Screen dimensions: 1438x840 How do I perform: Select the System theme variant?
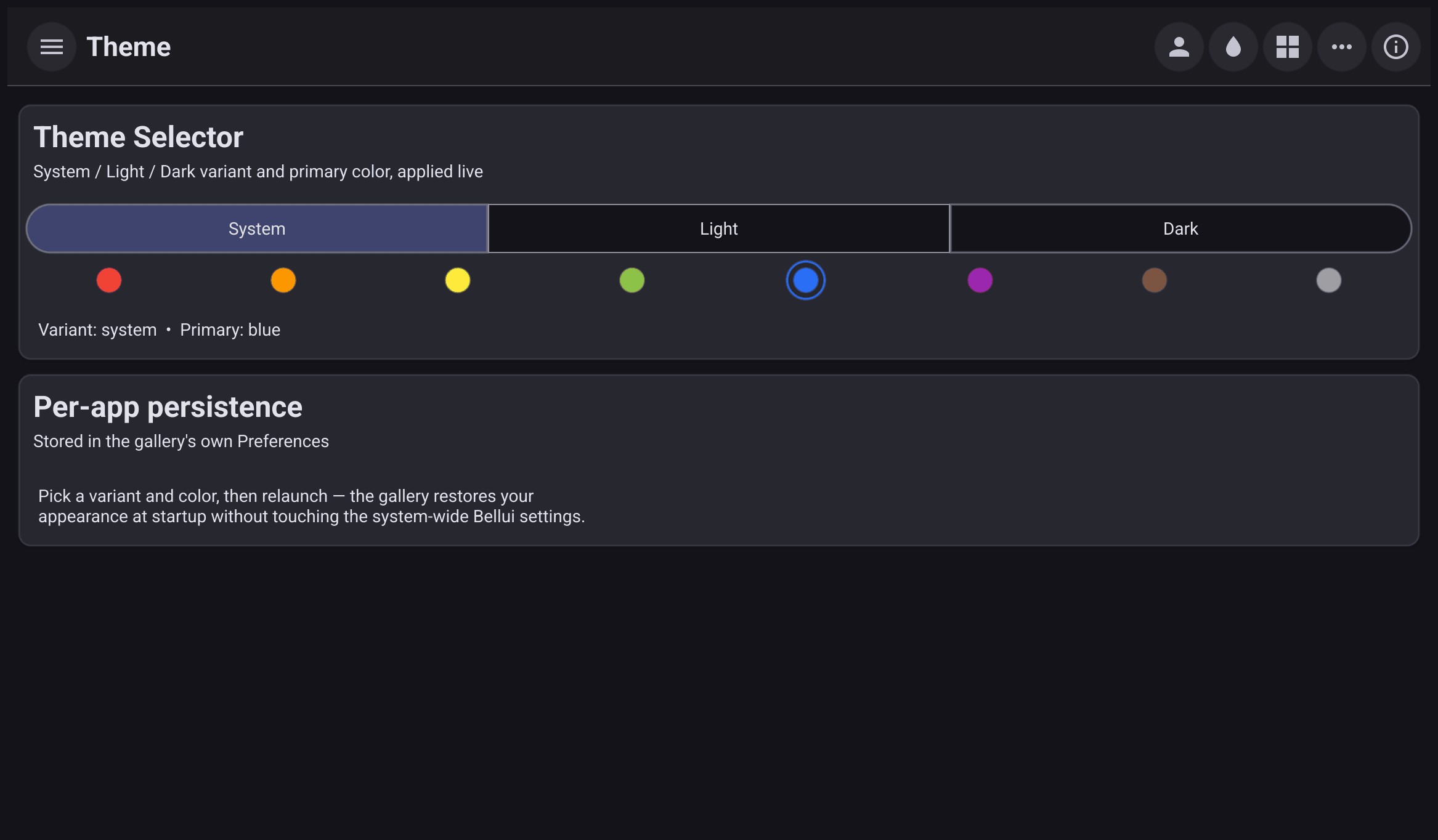(x=257, y=228)
